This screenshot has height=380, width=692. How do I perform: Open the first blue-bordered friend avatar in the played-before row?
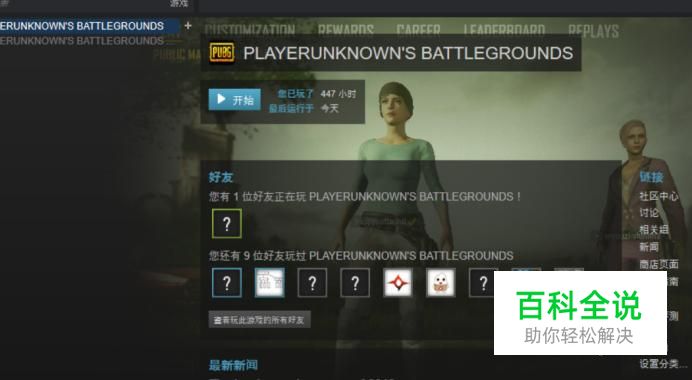(x=227, y=282)
